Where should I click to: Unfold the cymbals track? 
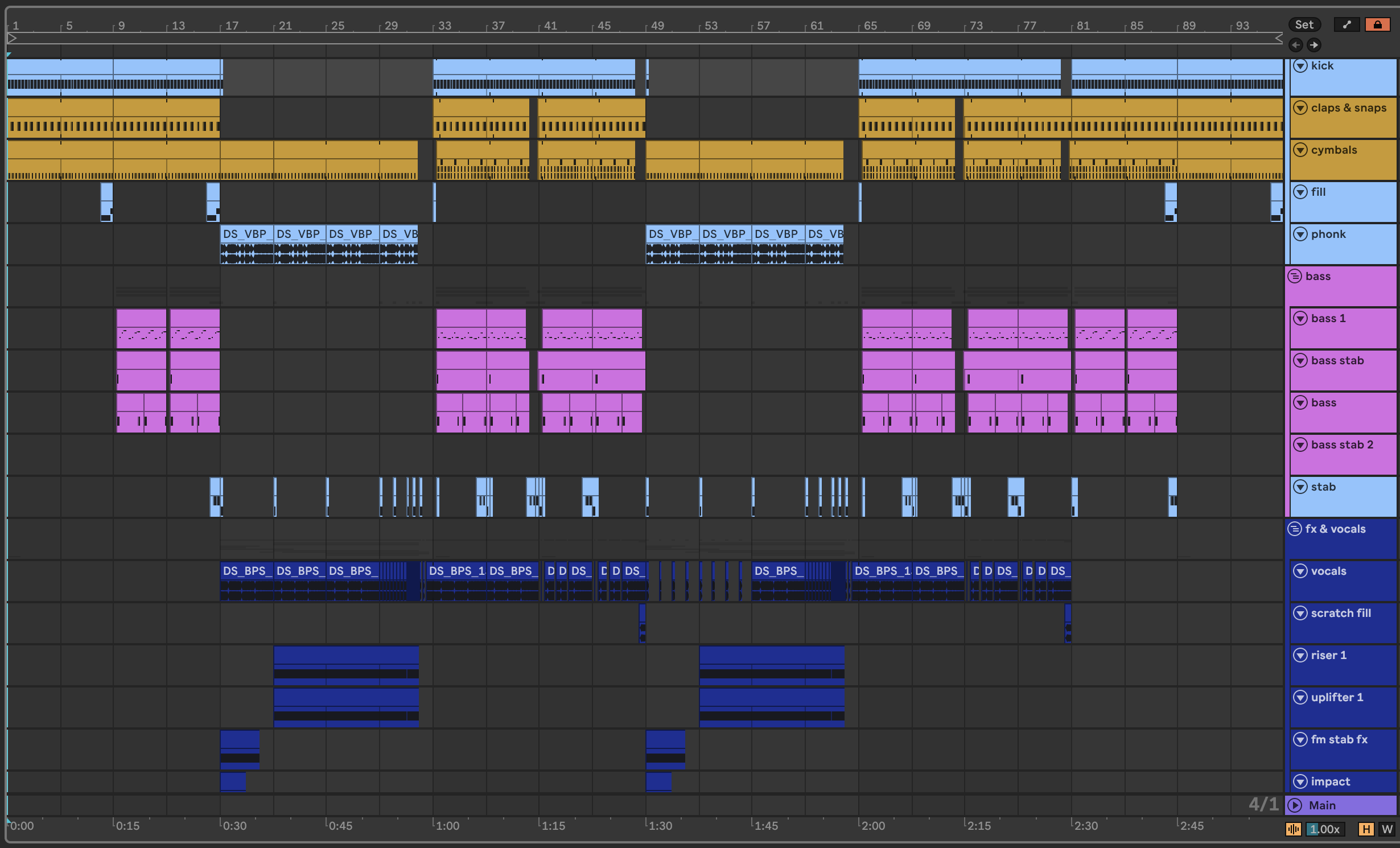[x=1300, y=150]
